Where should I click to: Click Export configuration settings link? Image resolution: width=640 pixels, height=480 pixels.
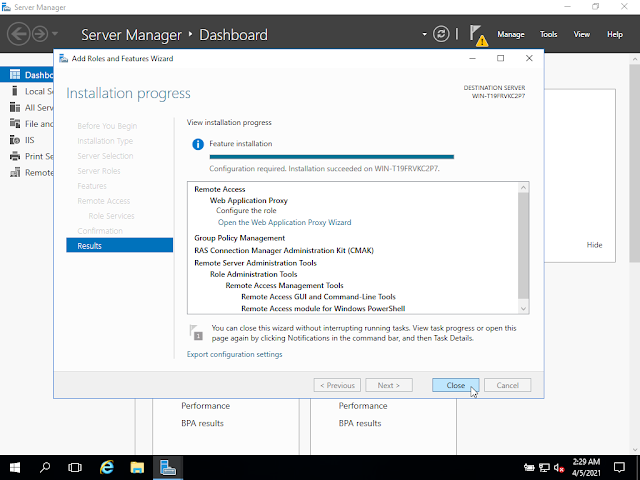(x=234, y=354)
